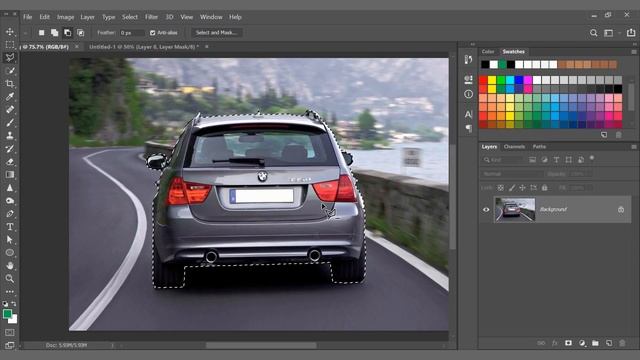Pick the red swatch in Swatches panel

pyautogui.click(x=483, y=80)
